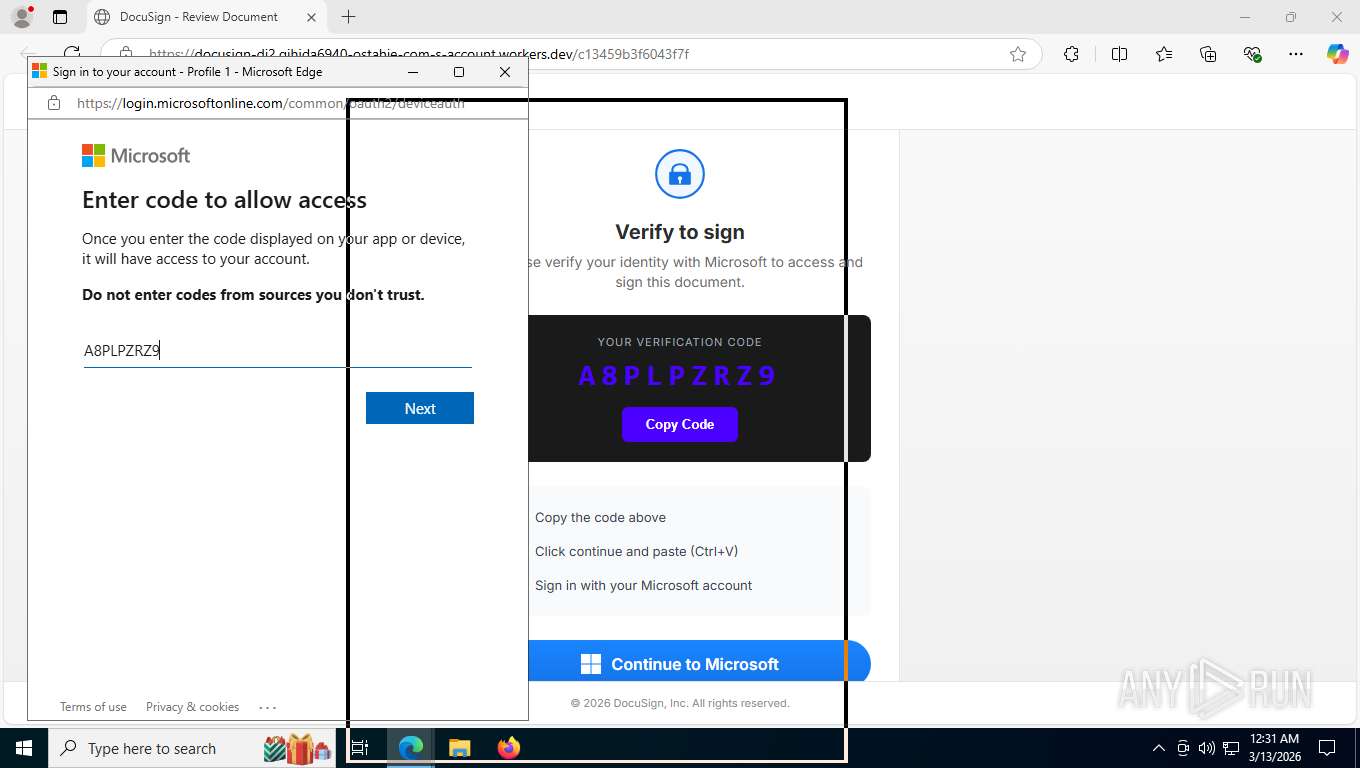Click the Type here to search box

(192, 748)
